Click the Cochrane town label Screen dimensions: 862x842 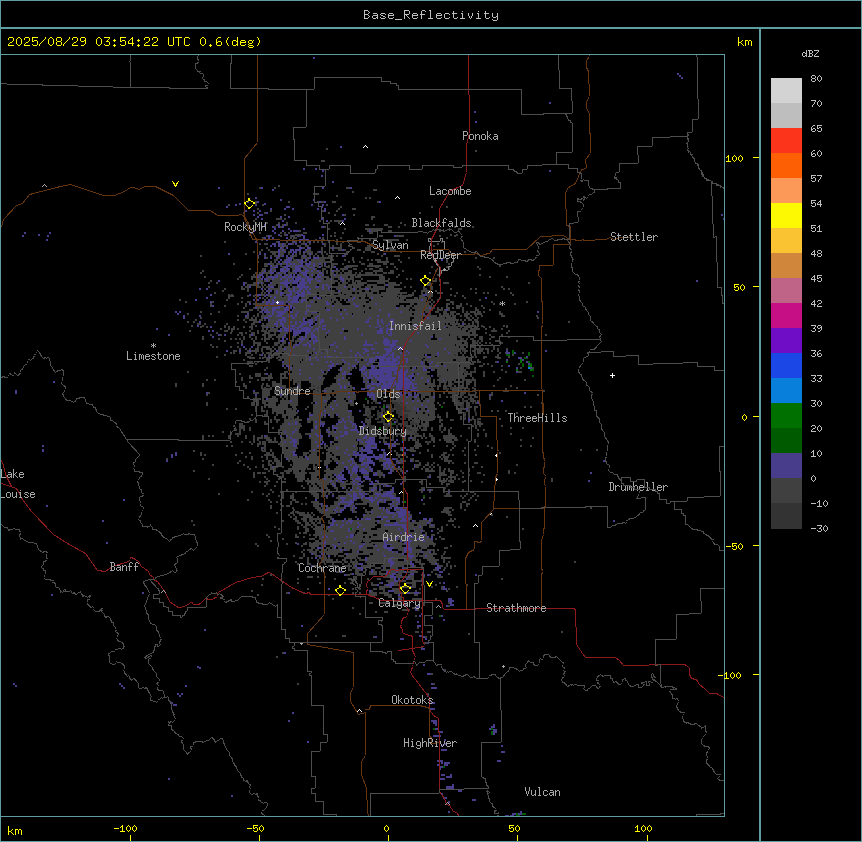tap(322, 568)
